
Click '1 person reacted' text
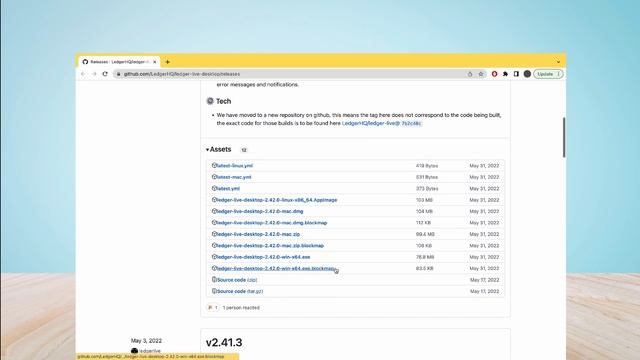241,308
